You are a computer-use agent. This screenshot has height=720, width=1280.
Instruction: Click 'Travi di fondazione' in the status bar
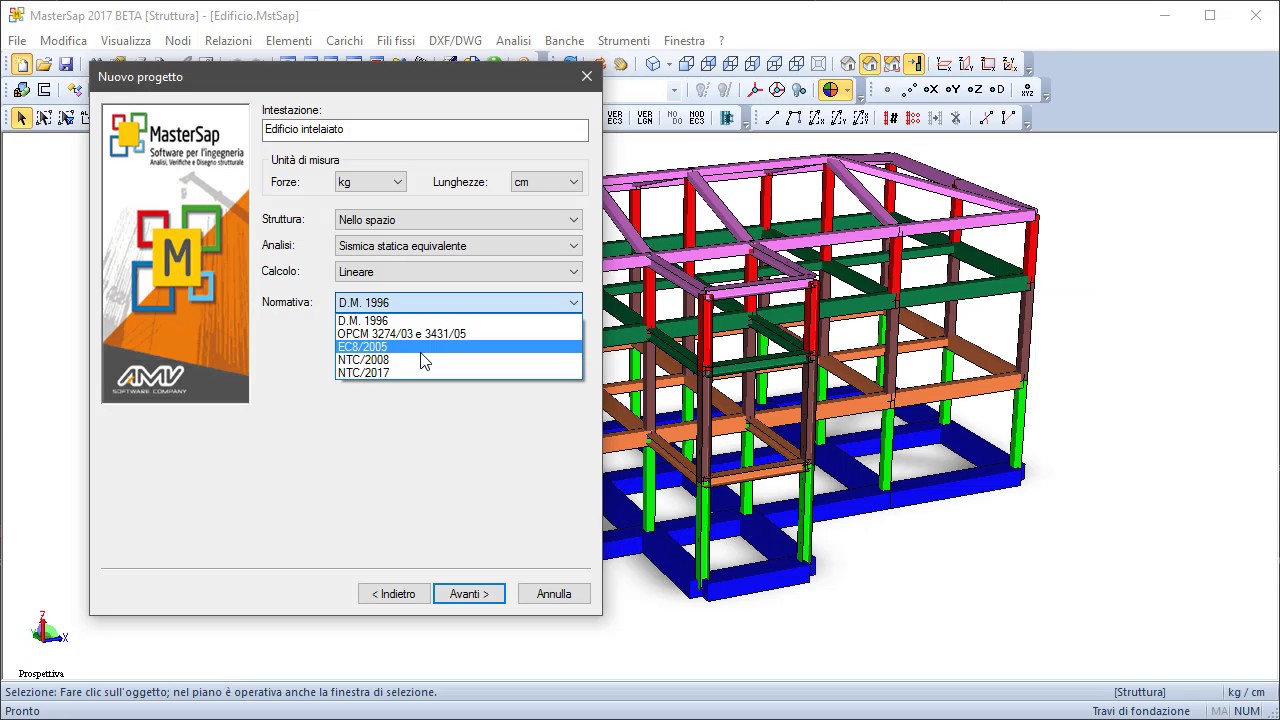coord(1141,711)
